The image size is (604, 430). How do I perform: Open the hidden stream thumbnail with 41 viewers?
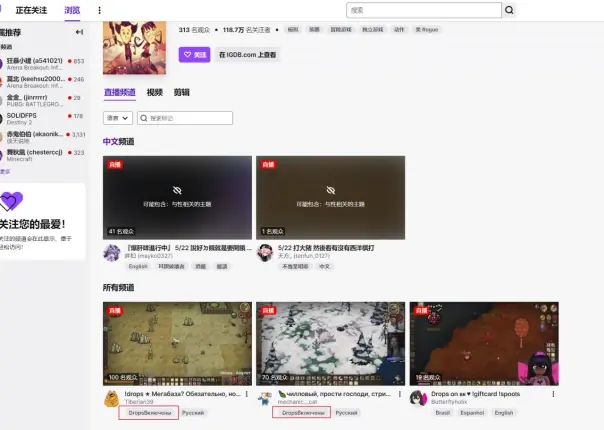coord(177,198)
